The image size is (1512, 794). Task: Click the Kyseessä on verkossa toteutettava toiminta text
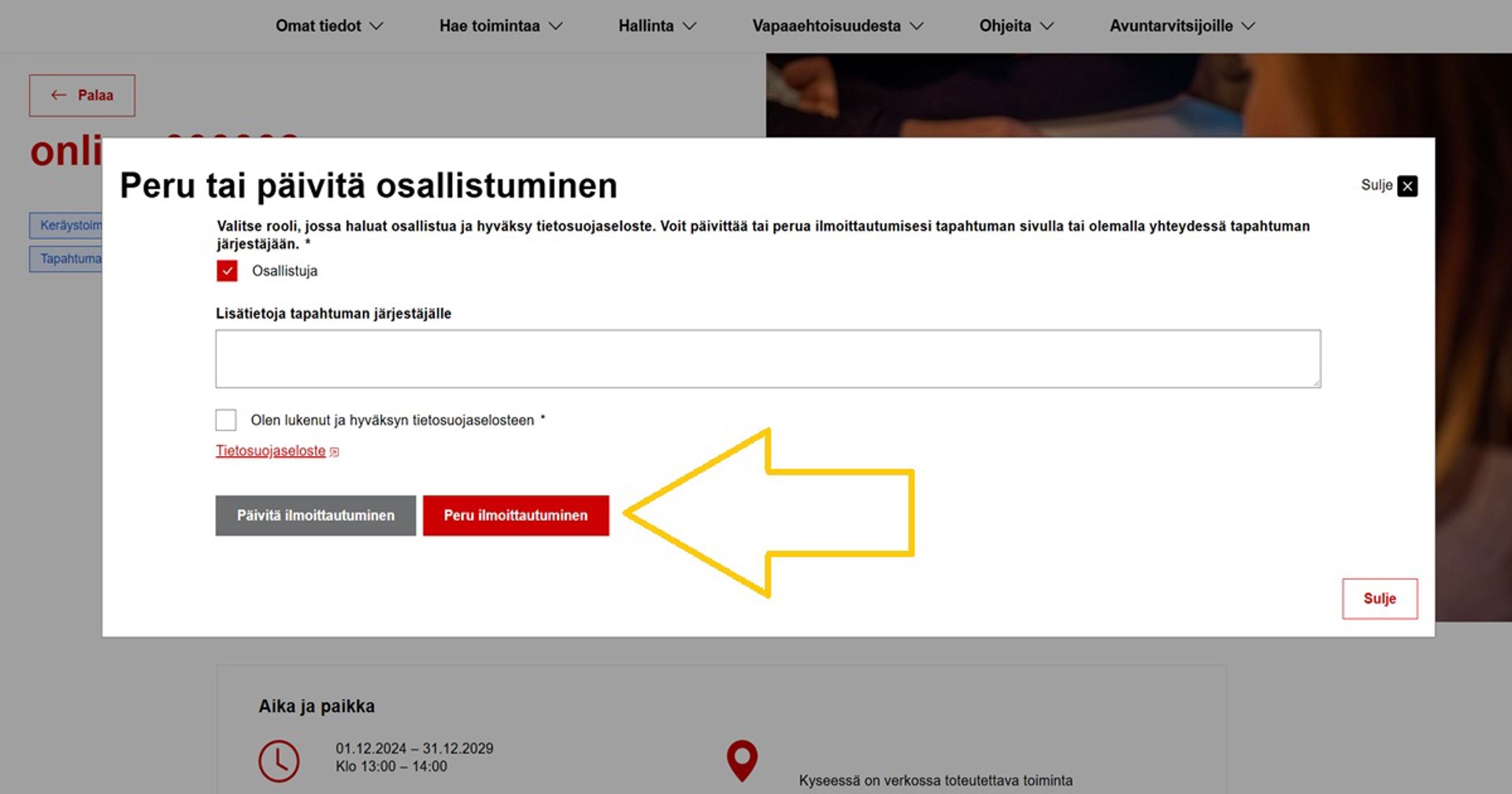[x=936, y=781]
